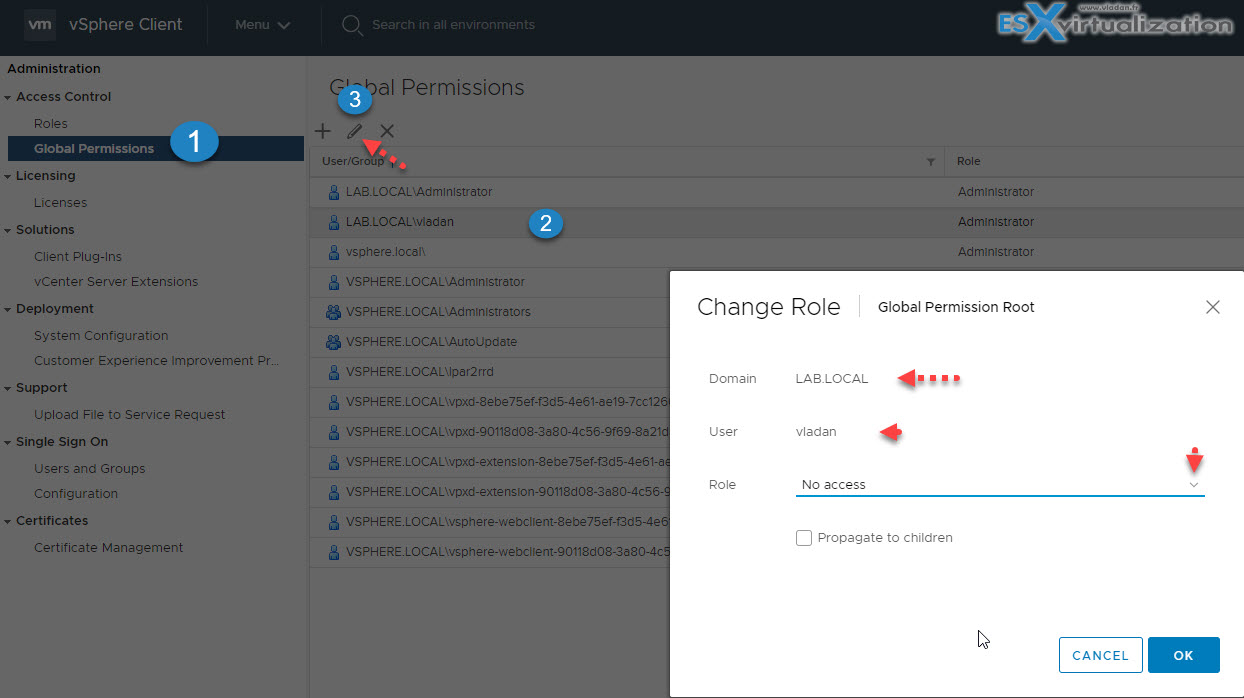Open the Role dropdown showing No access
The image size is (1244, 698).
[x=1000, y=484]
